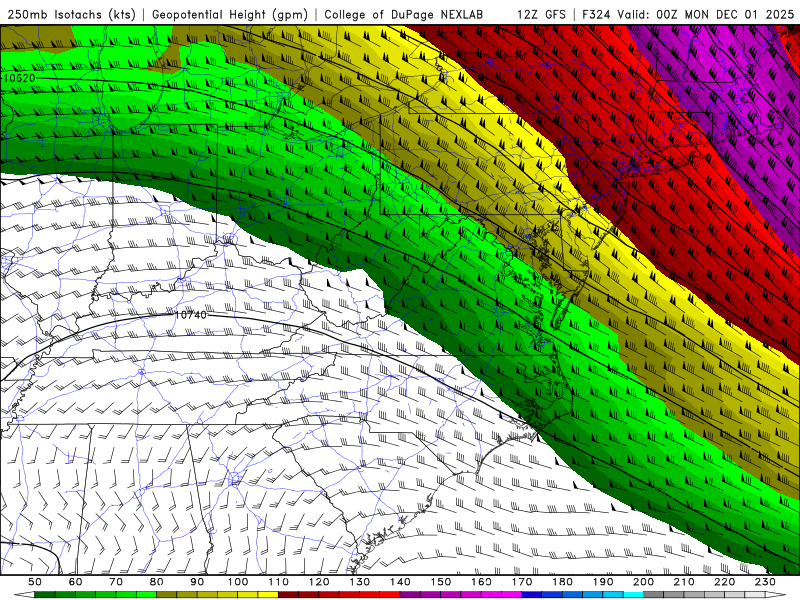Click the '12Z GFS' model run label

(541, 14)
